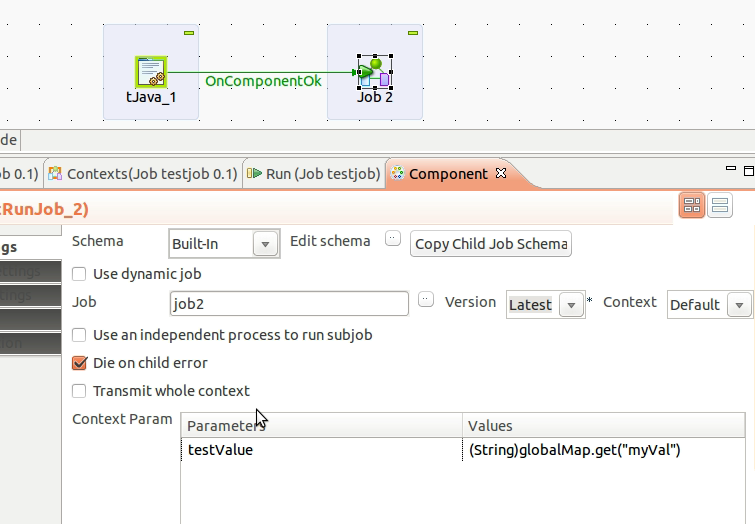Click the Copy Child Job Schema button
Screen dimensions: 755x524
pos(491,244)
